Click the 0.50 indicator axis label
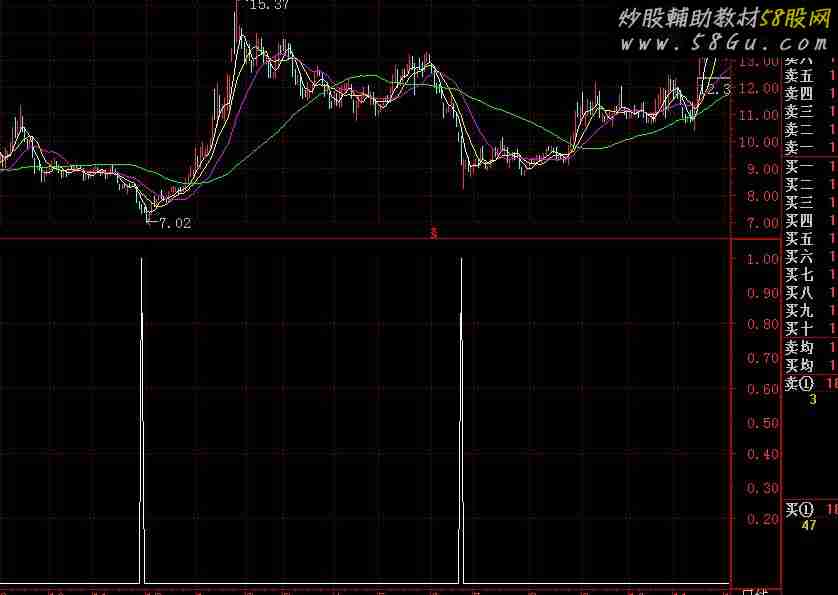This screenshot has height=595, width=838. point(763,423)
